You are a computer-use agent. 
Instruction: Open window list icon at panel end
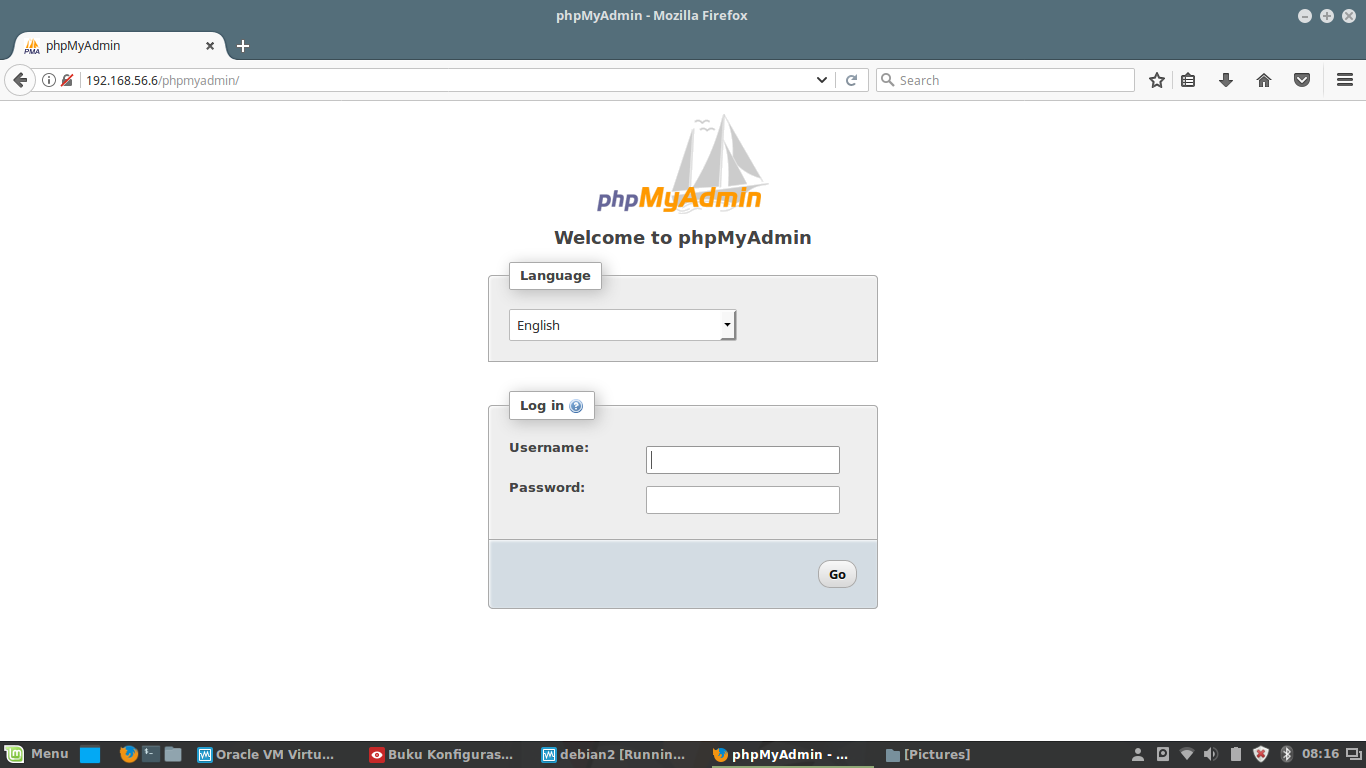tap(1353, 754)
